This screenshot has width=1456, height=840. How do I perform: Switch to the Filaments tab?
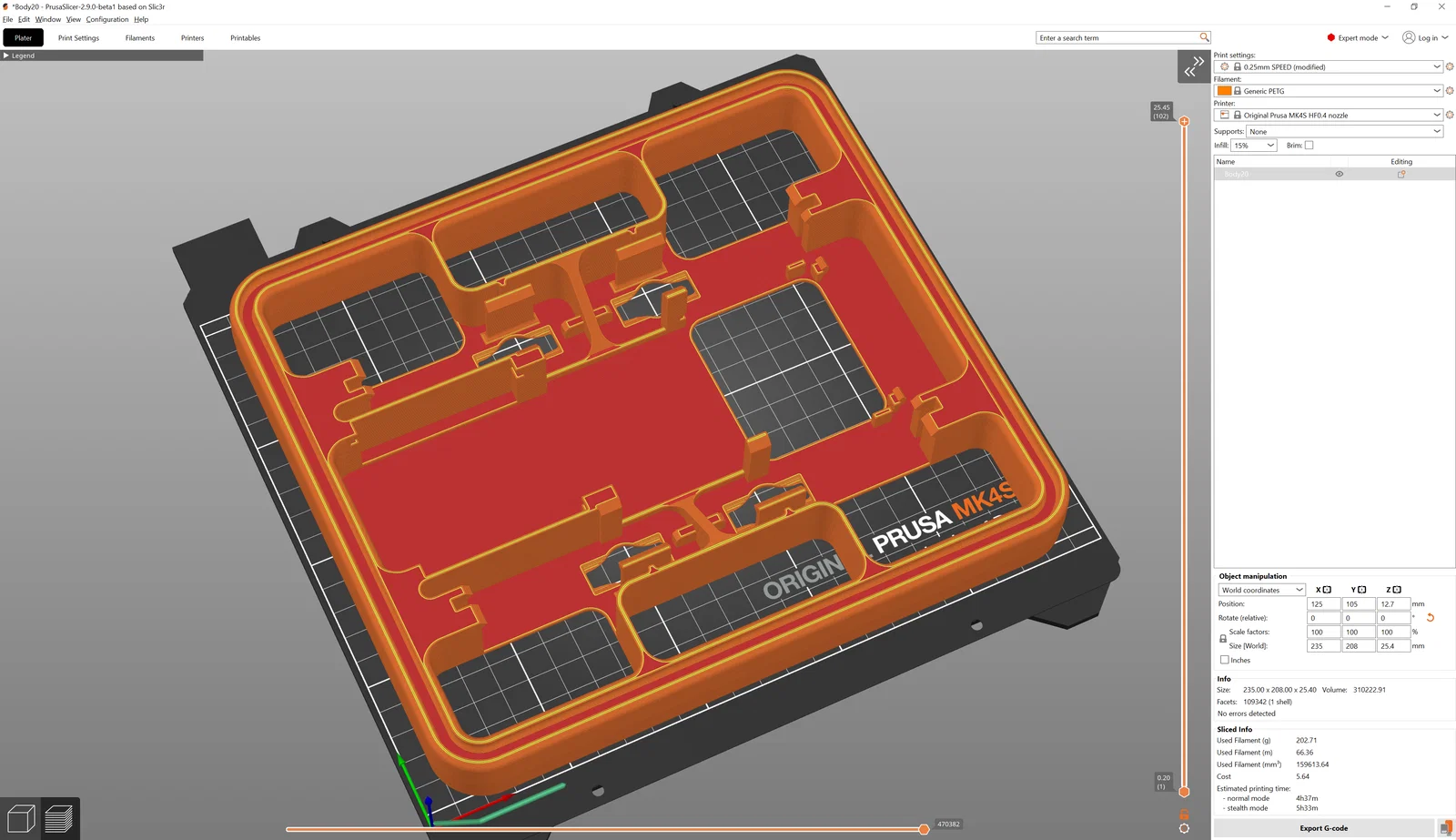tap(140, 37)
